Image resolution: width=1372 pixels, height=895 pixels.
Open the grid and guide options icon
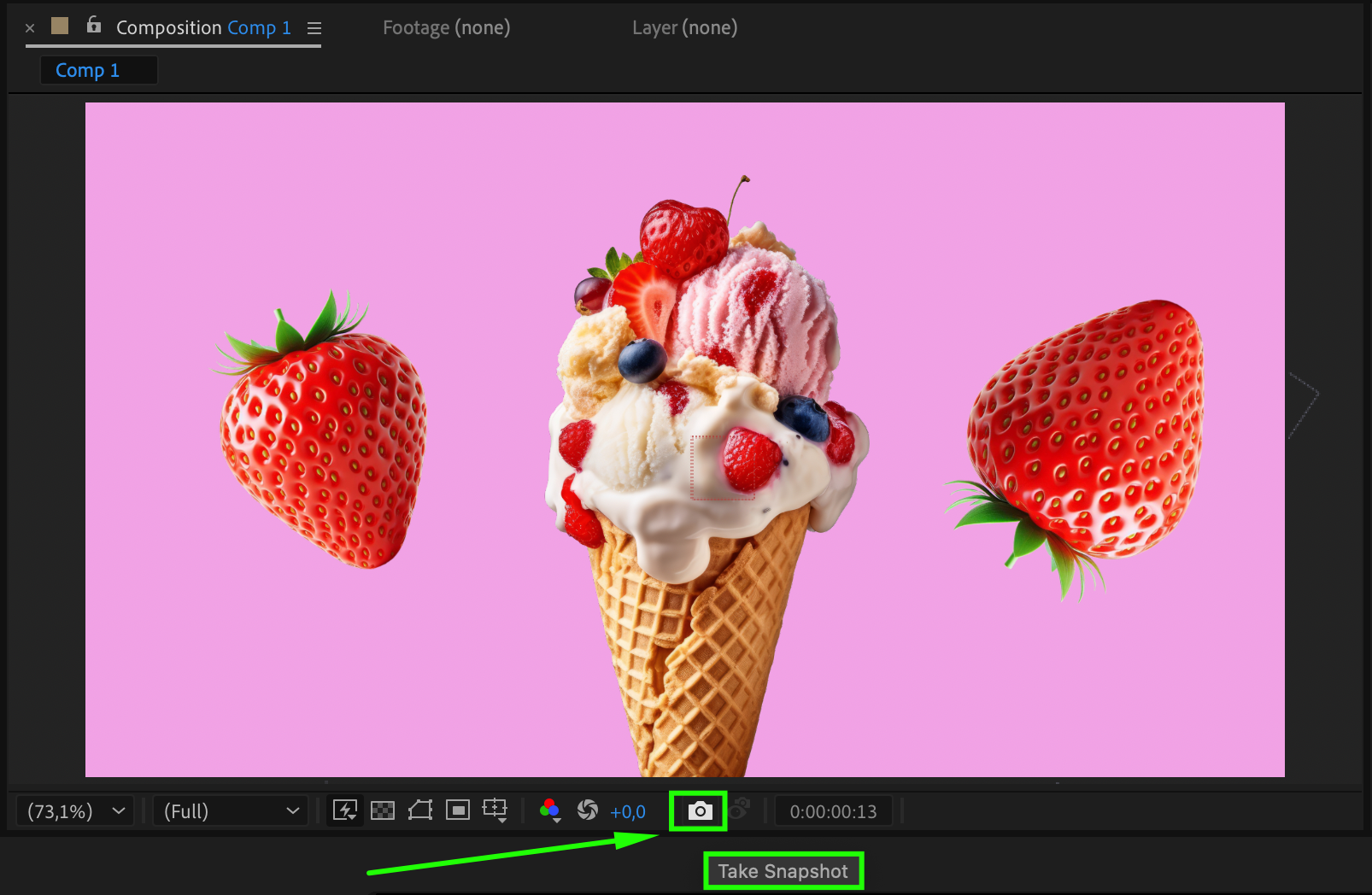pyautogui.click(x=495, y=810)
